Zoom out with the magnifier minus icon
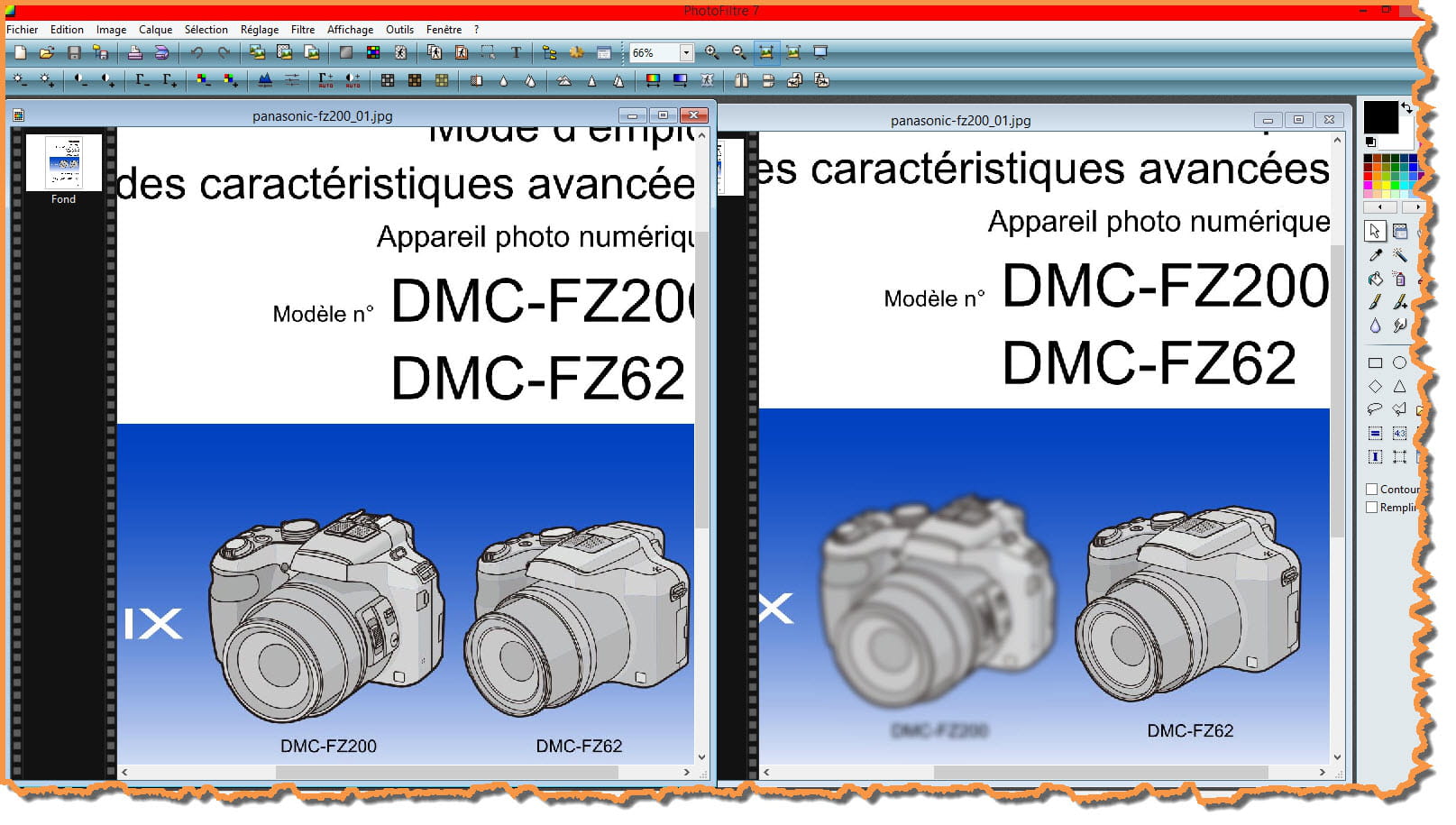The width and height of the screenshot is (1456, 825). (x=738, y=53)
